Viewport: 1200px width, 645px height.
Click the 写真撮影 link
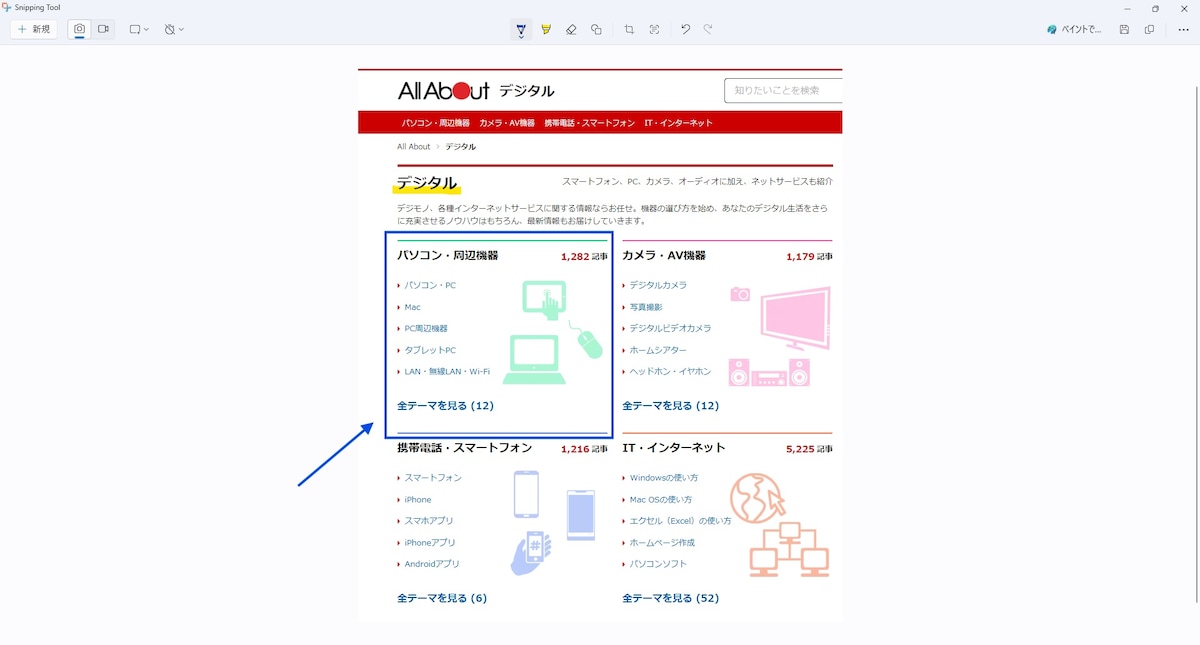646,307
